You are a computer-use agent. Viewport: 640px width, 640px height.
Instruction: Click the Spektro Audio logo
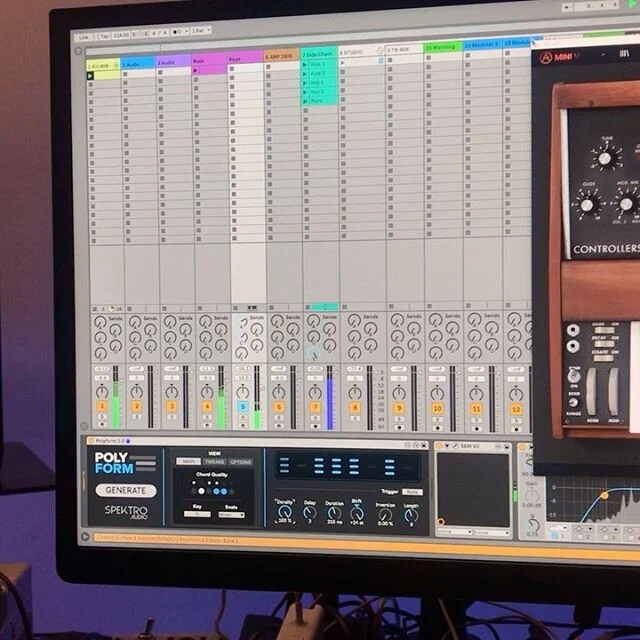(126, 511)
